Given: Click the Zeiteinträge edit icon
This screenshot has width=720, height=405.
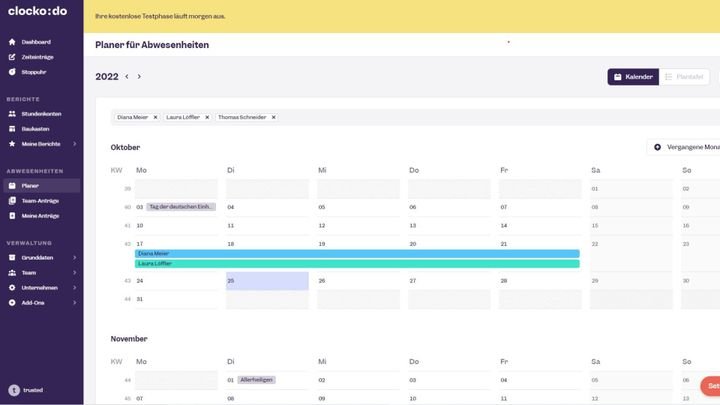Looking at the screenshot, I should coord(12,57).
